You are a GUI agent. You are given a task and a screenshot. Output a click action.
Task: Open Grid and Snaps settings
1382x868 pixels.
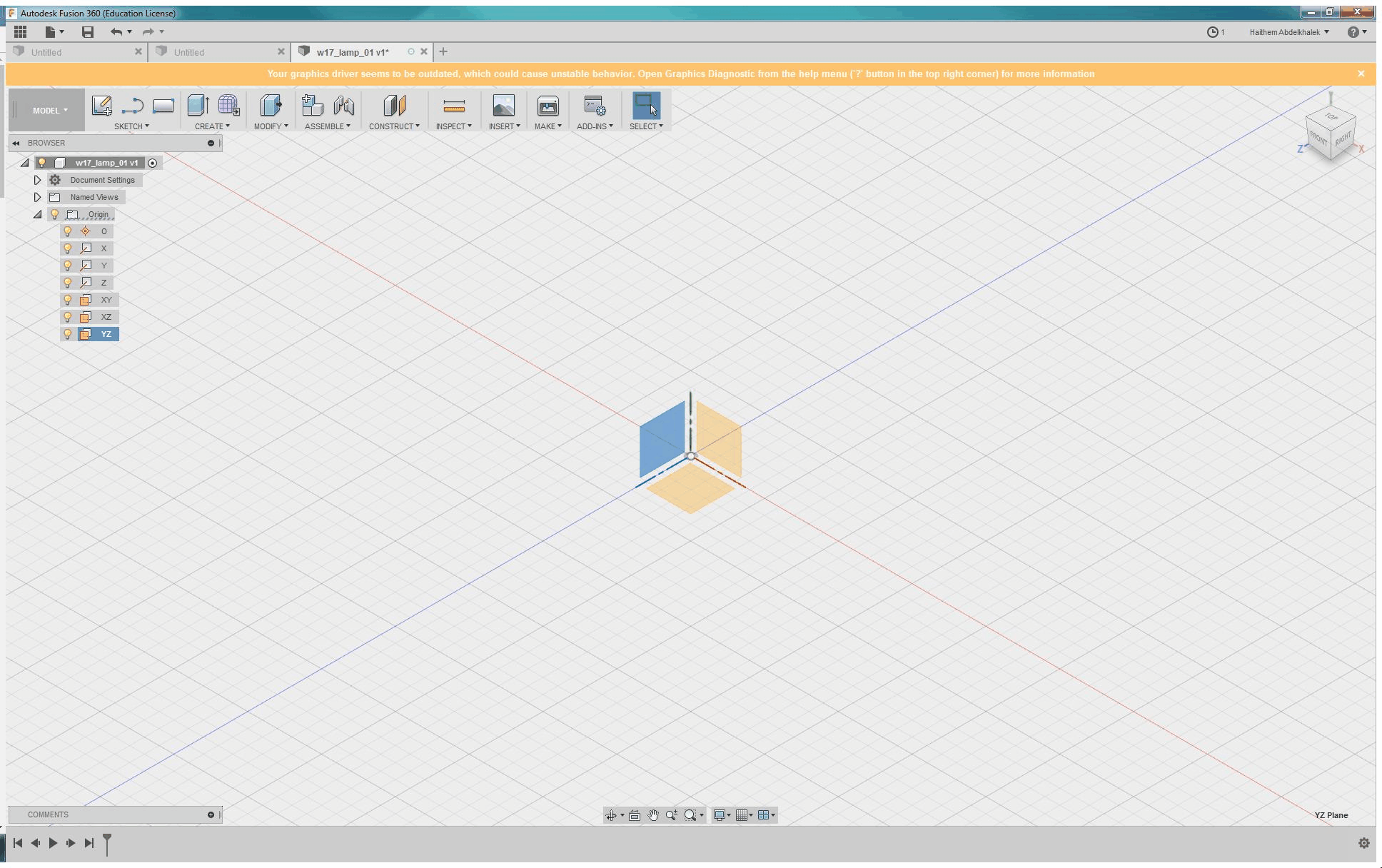click(x=742, y=815)
